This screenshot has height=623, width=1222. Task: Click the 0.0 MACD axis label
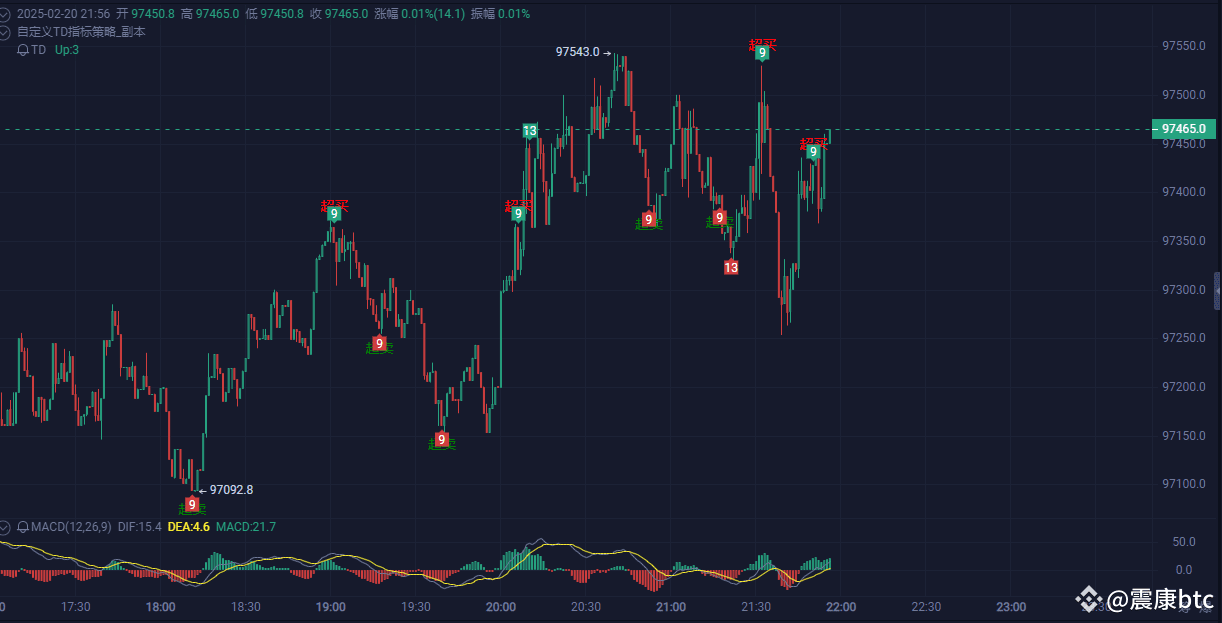click(1184, 570)
